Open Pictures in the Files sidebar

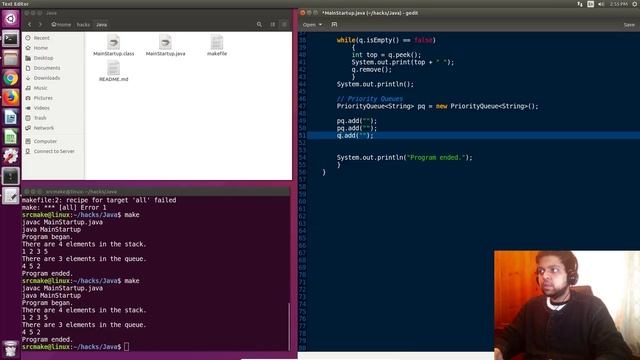point(43,98)
